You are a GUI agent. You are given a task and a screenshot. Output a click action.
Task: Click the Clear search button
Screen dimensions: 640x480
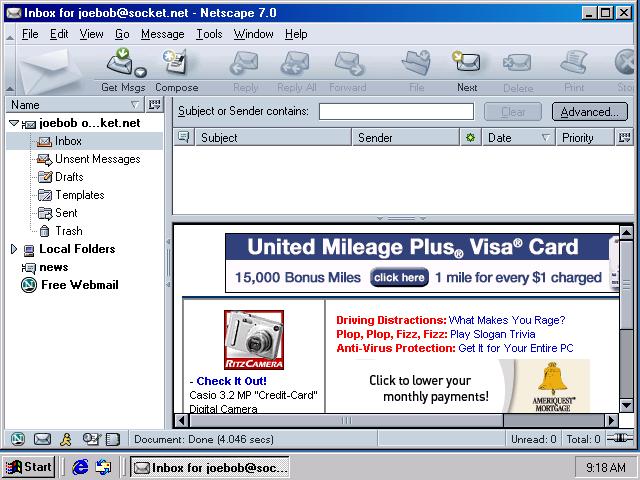pos(513,112)
